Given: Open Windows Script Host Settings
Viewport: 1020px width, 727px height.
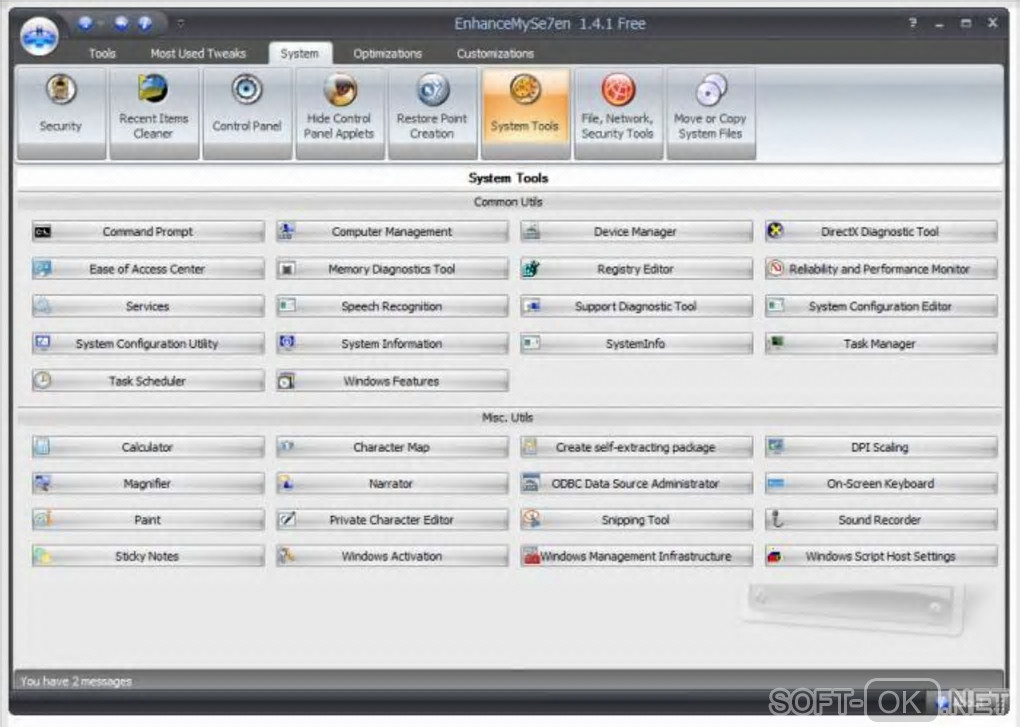Looking at the screenshot, I should [880, 556].
